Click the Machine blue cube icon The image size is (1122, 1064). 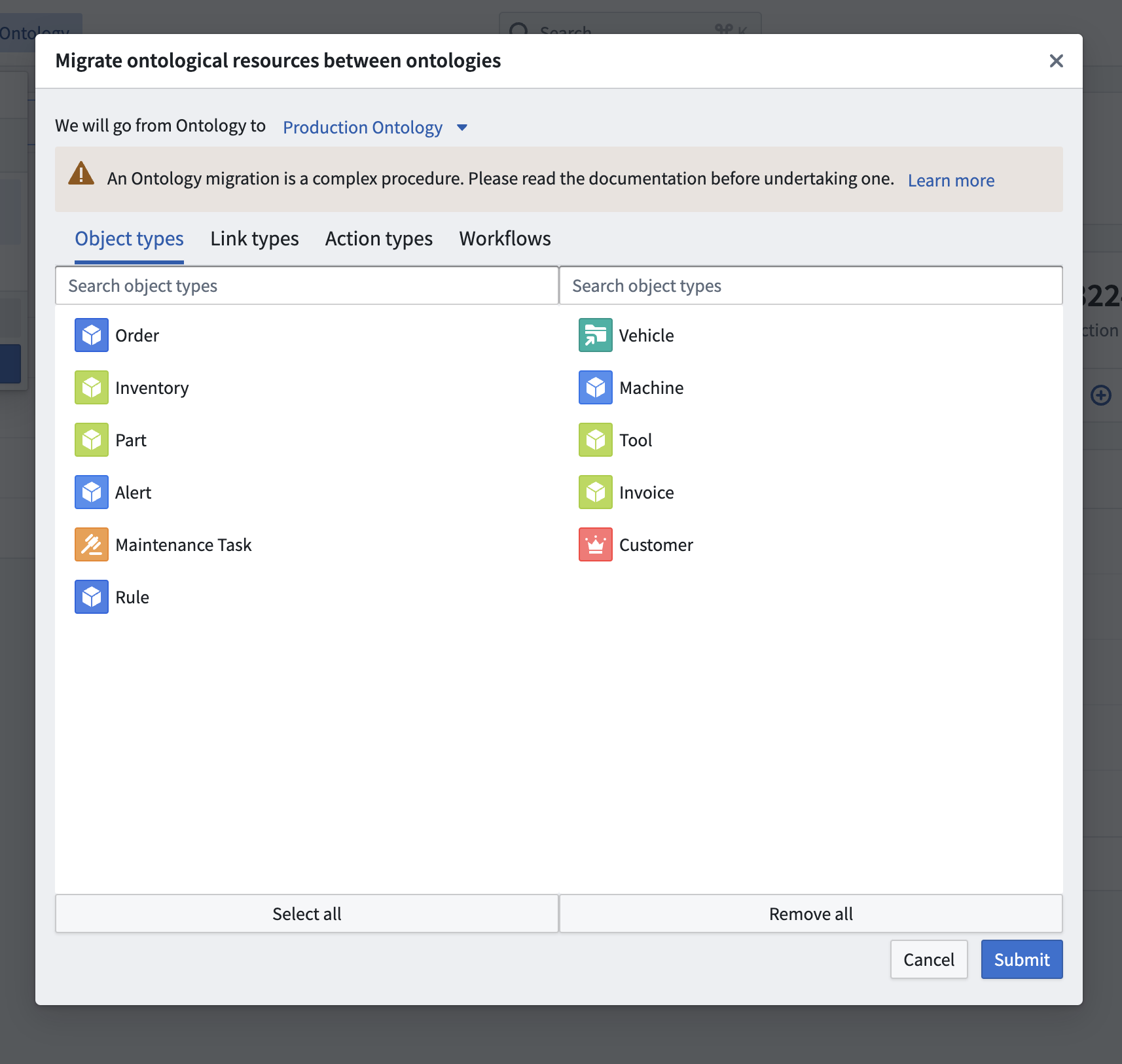596,387
